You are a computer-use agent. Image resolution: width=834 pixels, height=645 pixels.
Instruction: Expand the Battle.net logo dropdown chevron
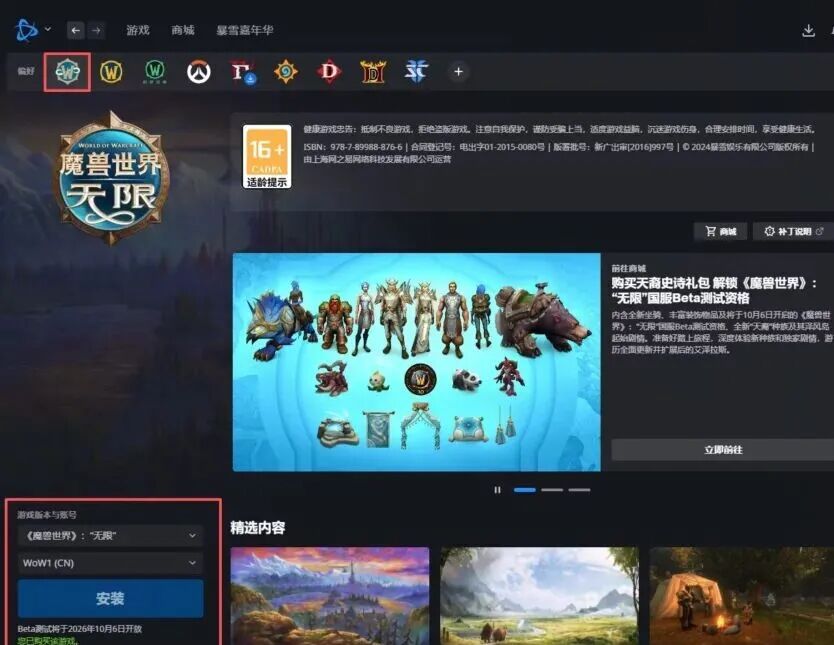click(48, 29)
